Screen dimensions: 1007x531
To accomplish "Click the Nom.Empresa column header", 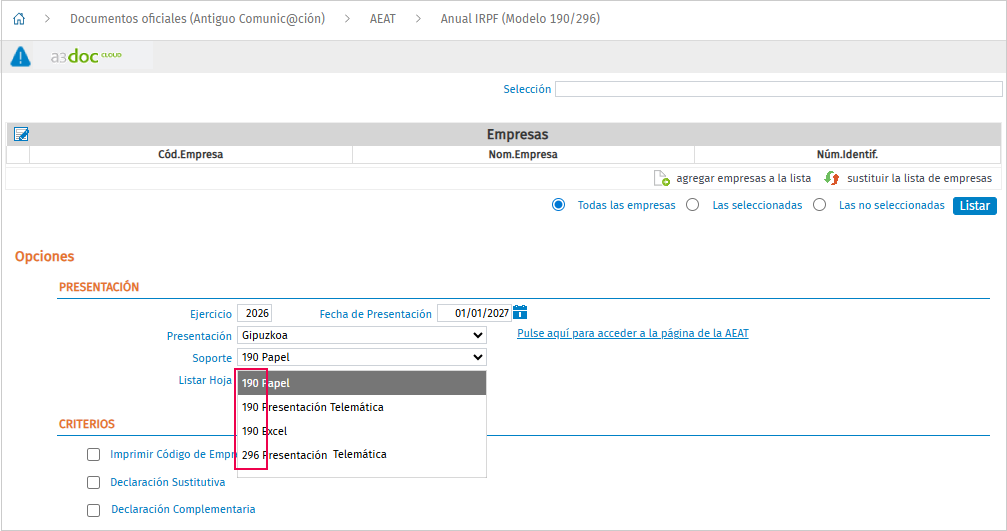I will [523, 154].
